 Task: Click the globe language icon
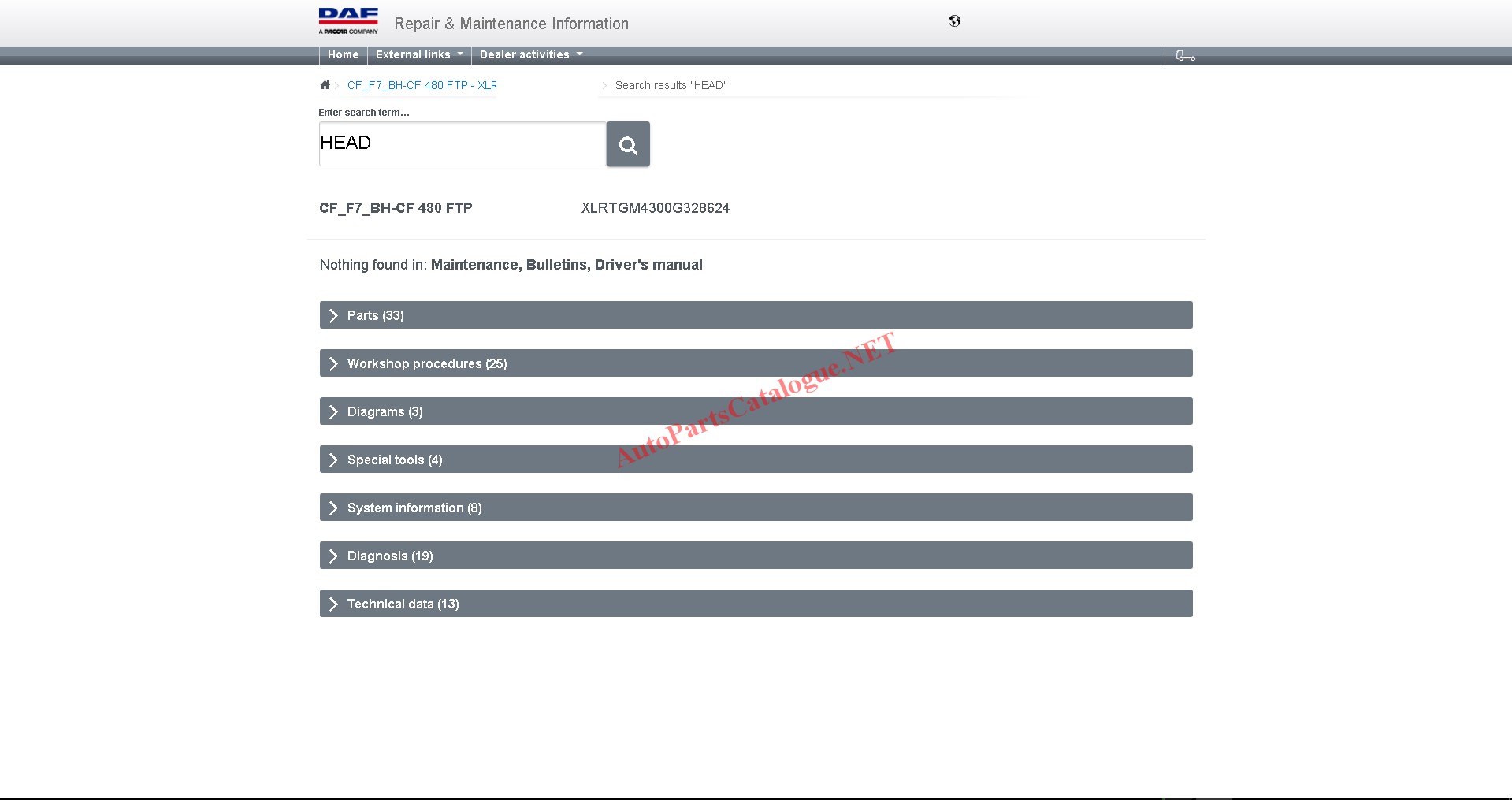[954, 21]
